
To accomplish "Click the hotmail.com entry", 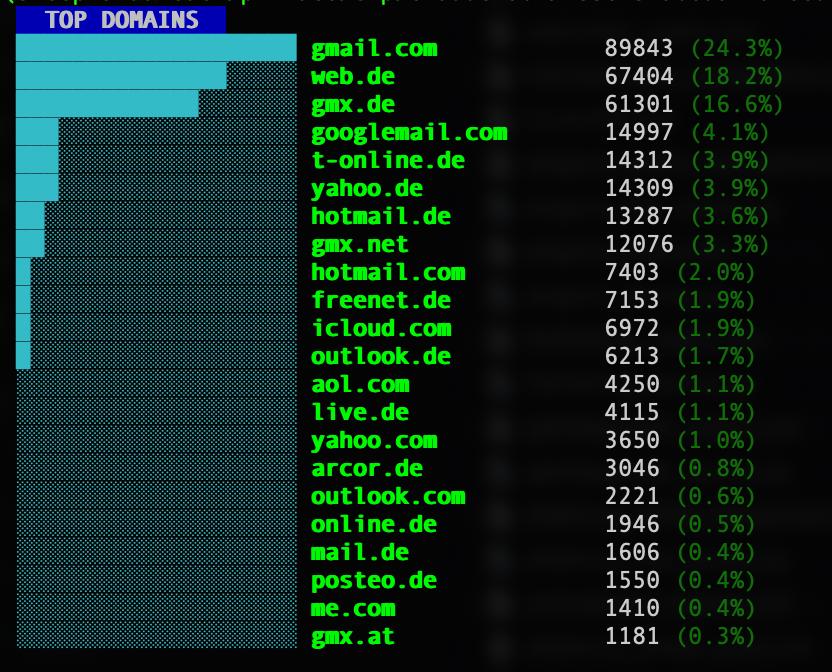I will [388, 272].
